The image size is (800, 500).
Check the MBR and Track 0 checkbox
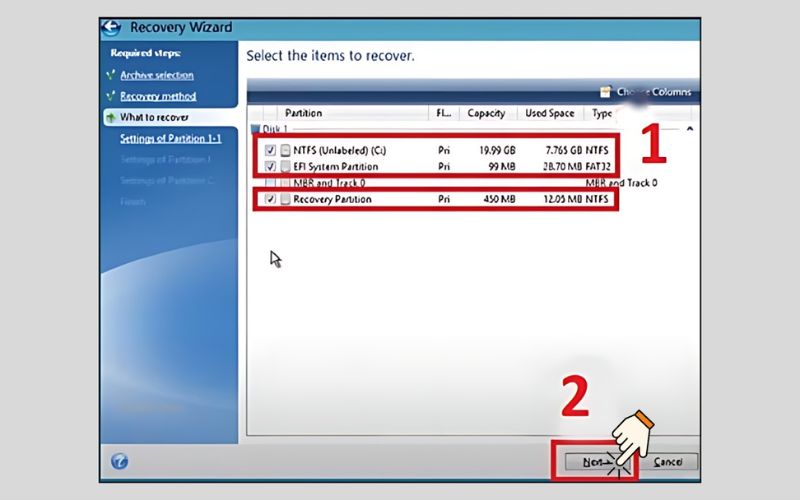click(x=270, y=183)
